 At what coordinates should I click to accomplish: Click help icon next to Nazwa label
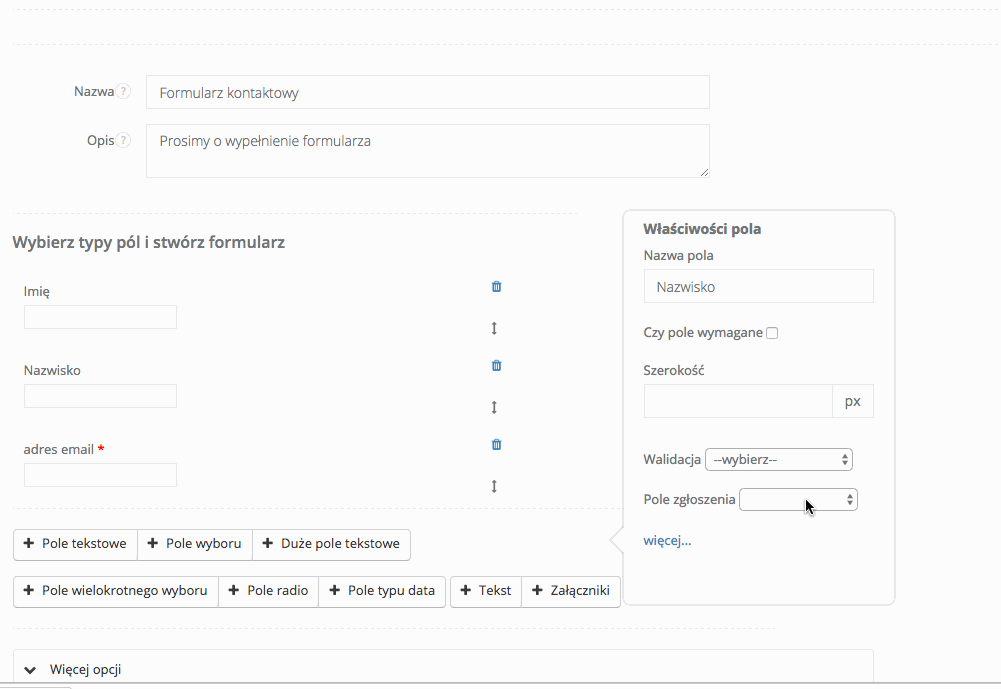[x=123, y=91]
